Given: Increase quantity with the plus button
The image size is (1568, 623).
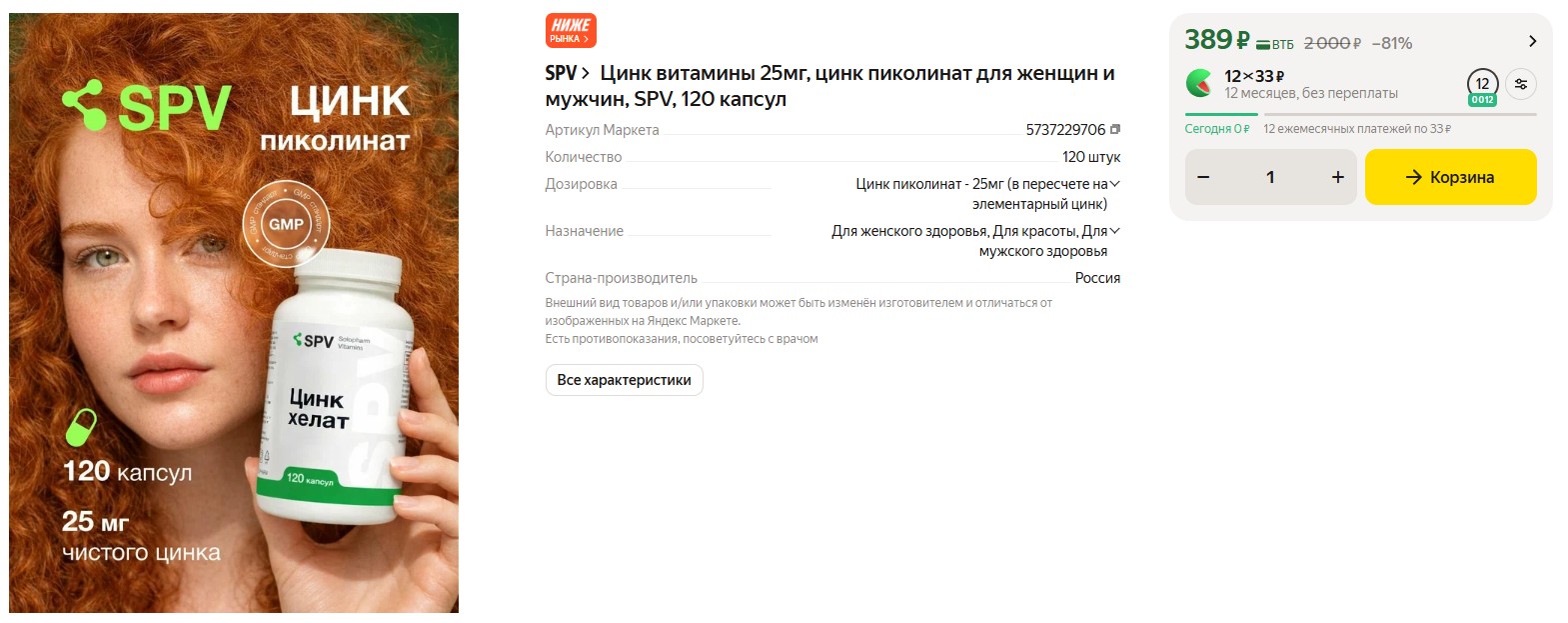Looking at the screenshot, I should 1337,177.
